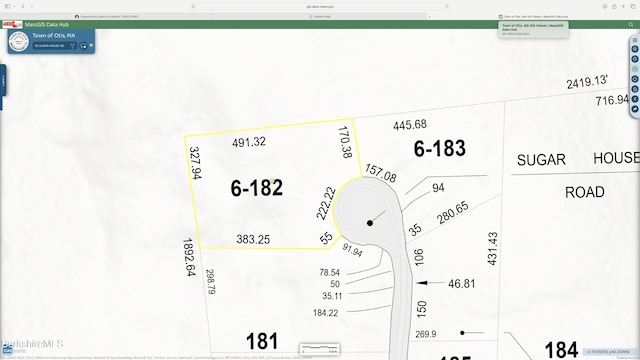Switch to the Transactions browser tab

point(107,17)
